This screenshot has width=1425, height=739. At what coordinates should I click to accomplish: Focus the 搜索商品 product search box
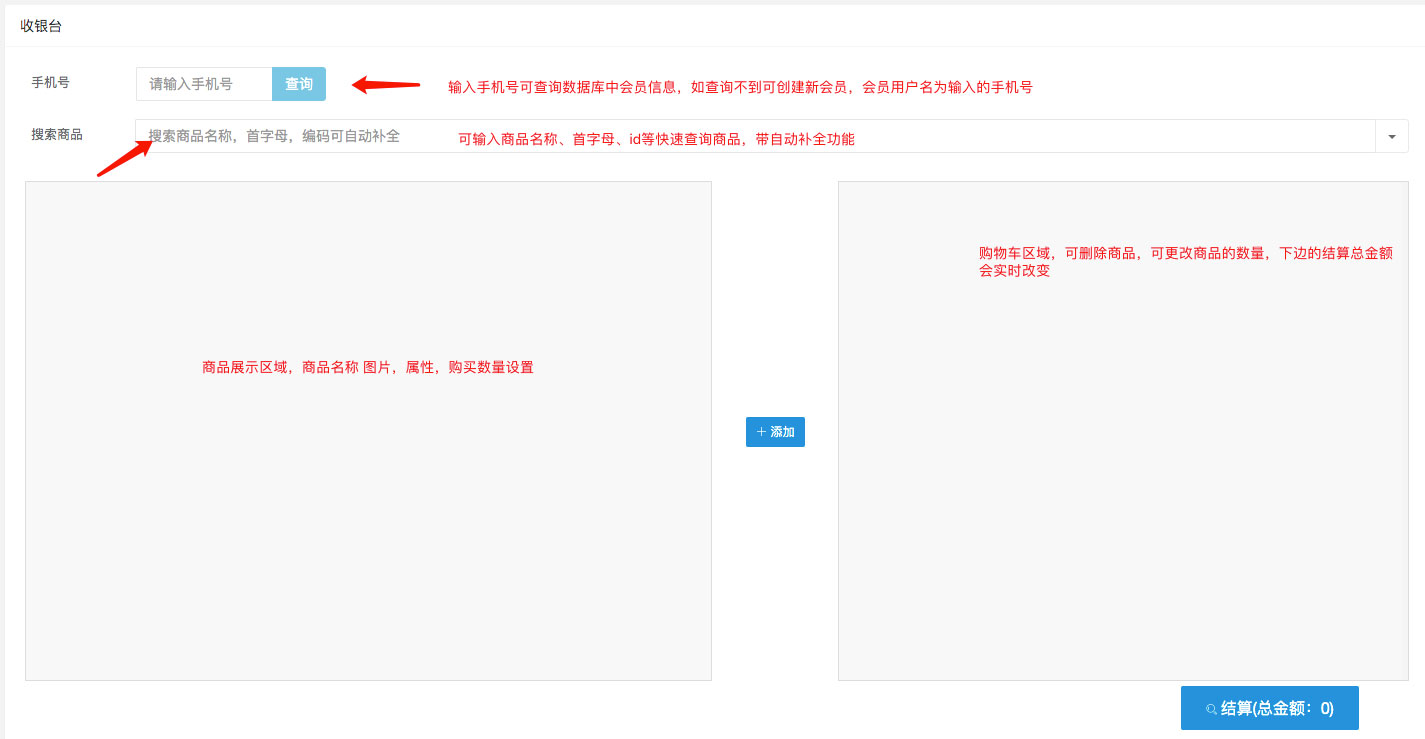tap(756, 136)
